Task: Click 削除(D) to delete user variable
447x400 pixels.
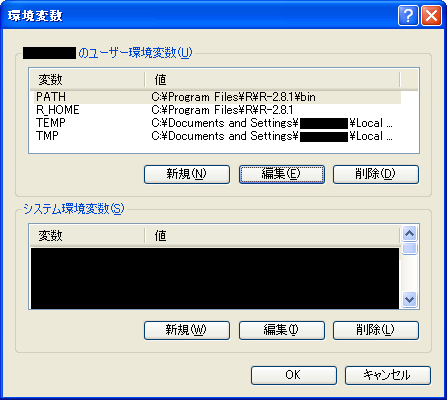Action: coord(376,174)
